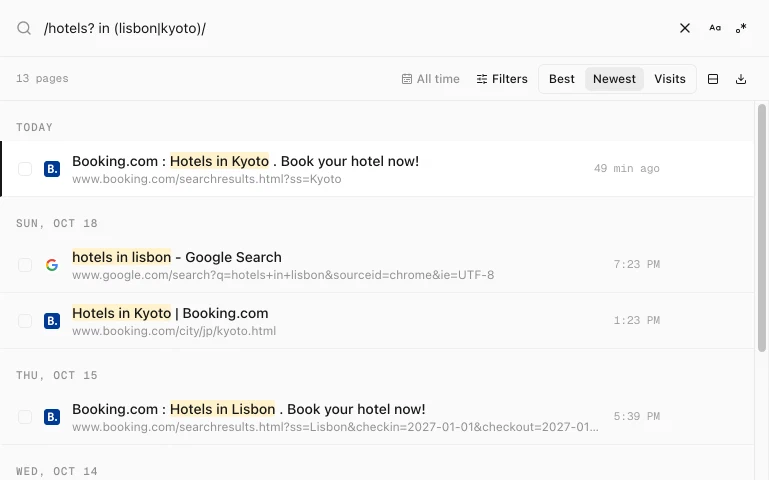769x480 pixels.
Task: Sort results by Newest
Action: (x=614, y=79)
